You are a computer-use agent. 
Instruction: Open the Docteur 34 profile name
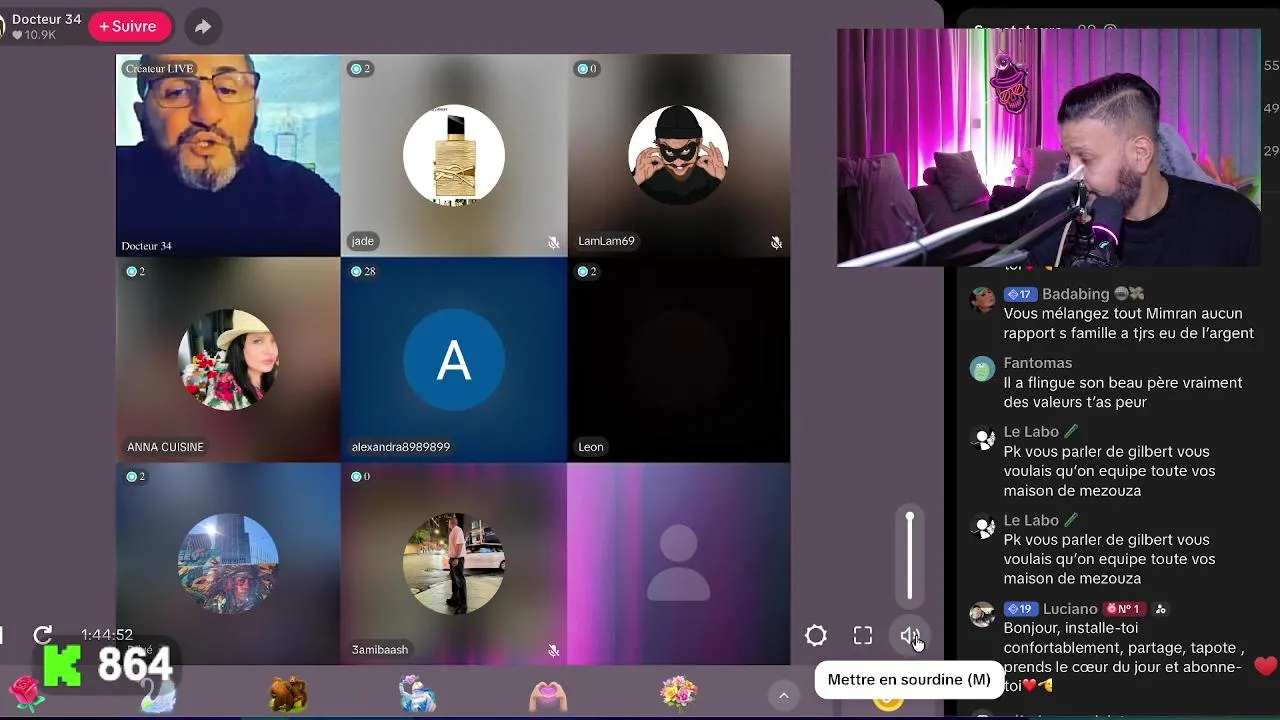(x=47, y=19)
